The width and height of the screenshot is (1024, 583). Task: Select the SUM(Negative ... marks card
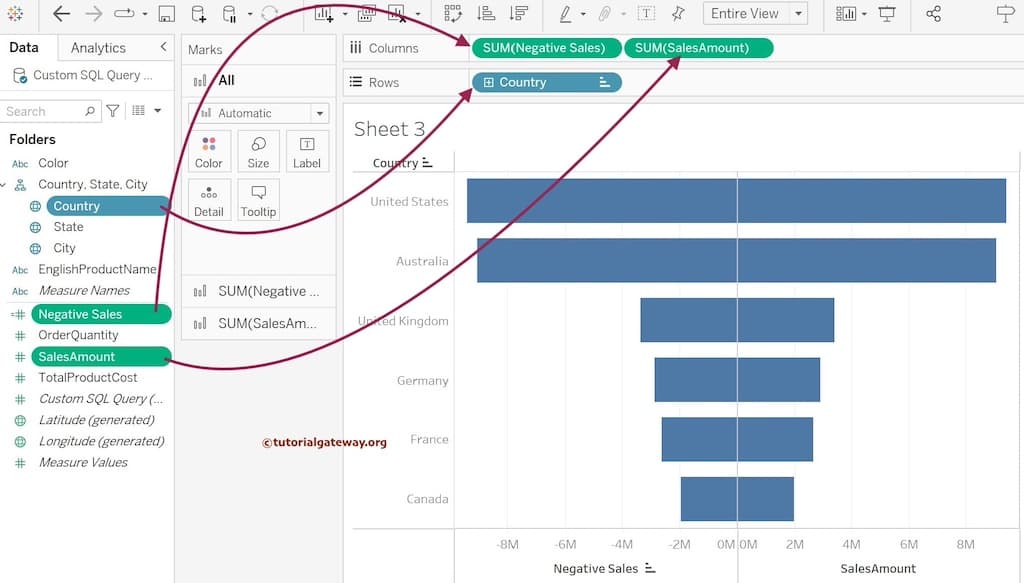259,291
